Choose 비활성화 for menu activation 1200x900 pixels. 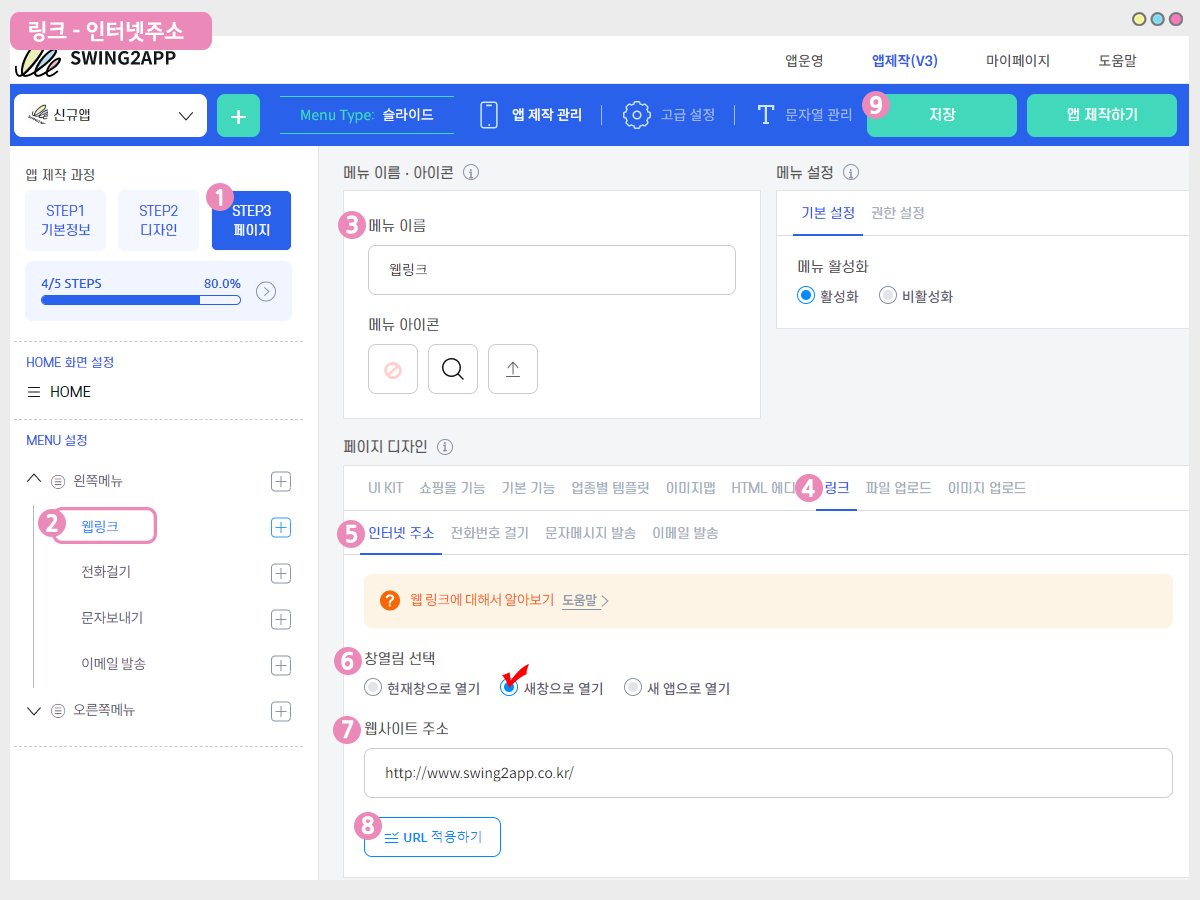pos(887,296)
